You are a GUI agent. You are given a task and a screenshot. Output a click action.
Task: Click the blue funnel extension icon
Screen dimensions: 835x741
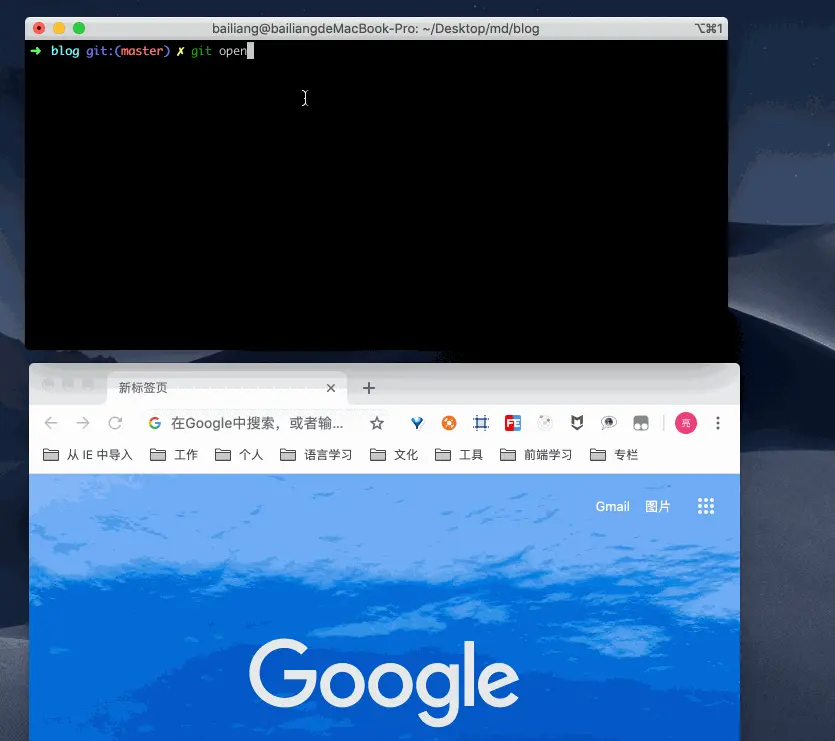(x=417, y=423)
